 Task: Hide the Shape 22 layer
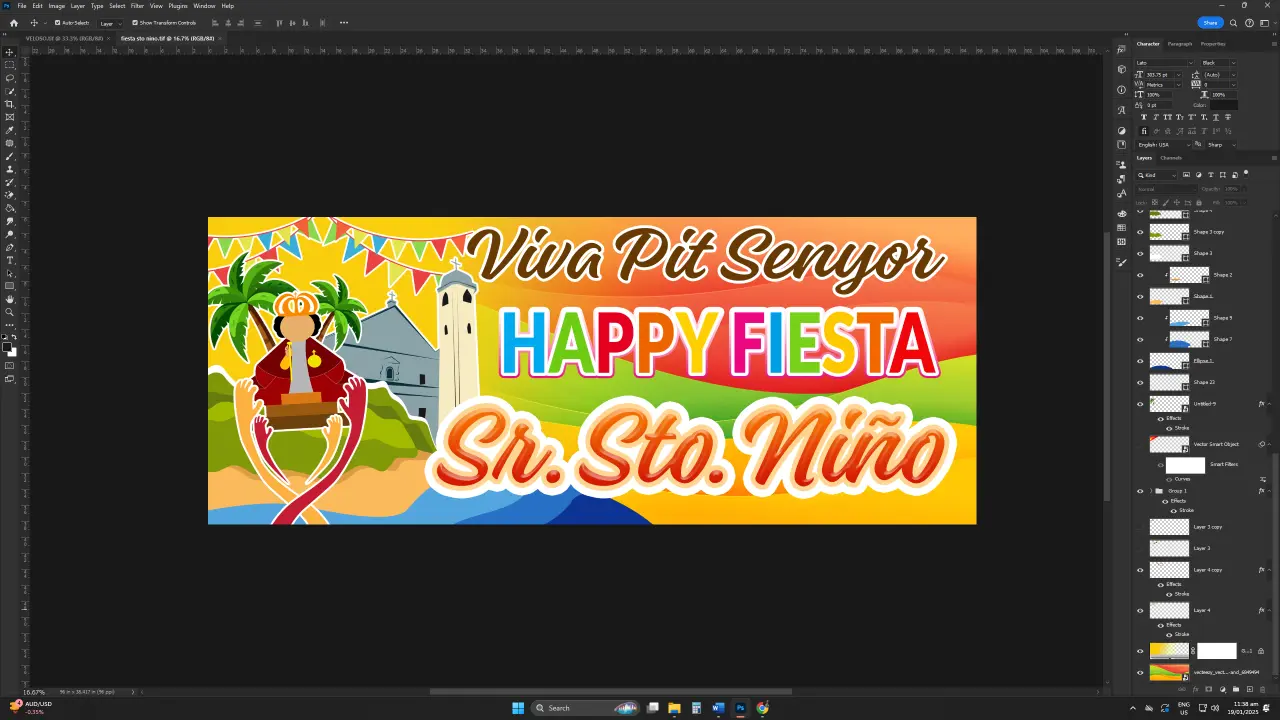[1140, 382]
